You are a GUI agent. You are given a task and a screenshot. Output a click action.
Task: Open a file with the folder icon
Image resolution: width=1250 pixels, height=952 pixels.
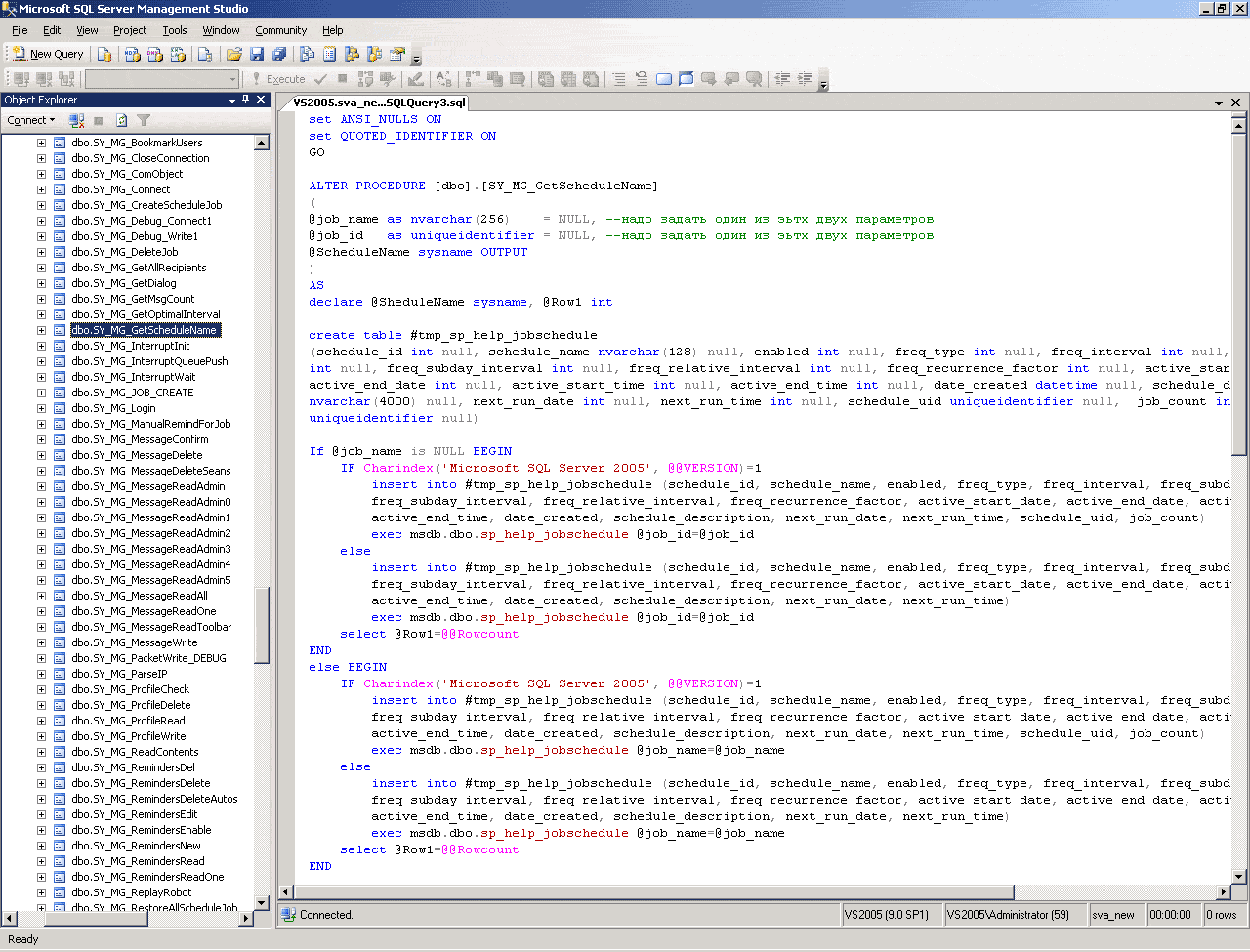pyautogui.click(x=234, y=55)
